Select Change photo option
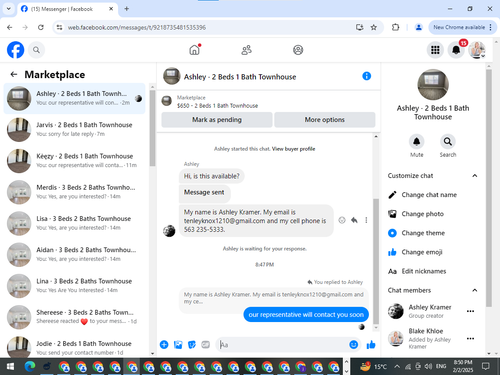 pyautogui.click(x=433, y=214)
